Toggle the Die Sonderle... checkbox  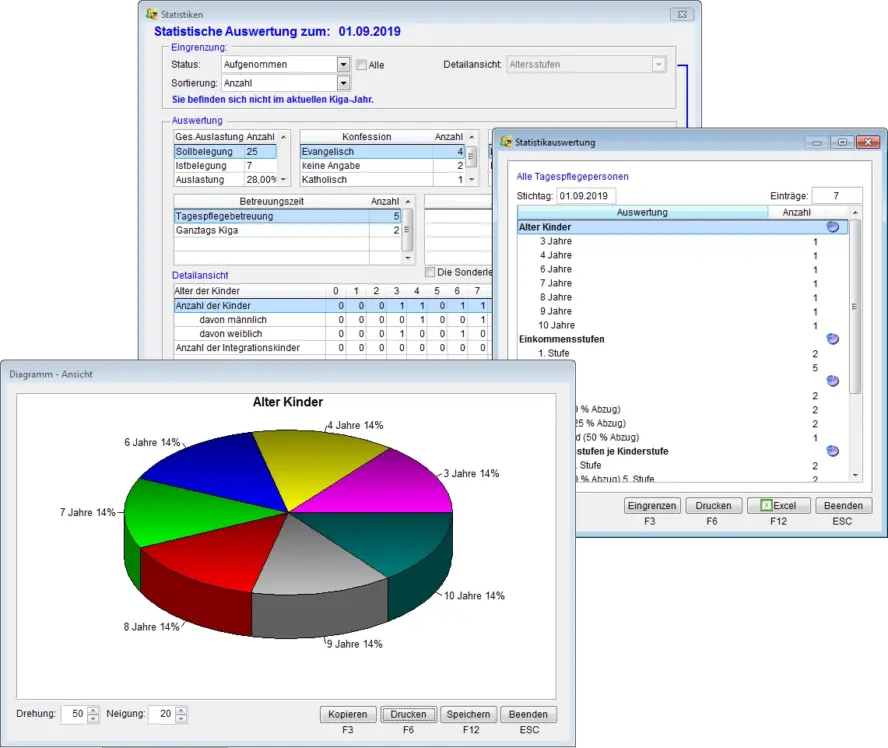[431, 272]
